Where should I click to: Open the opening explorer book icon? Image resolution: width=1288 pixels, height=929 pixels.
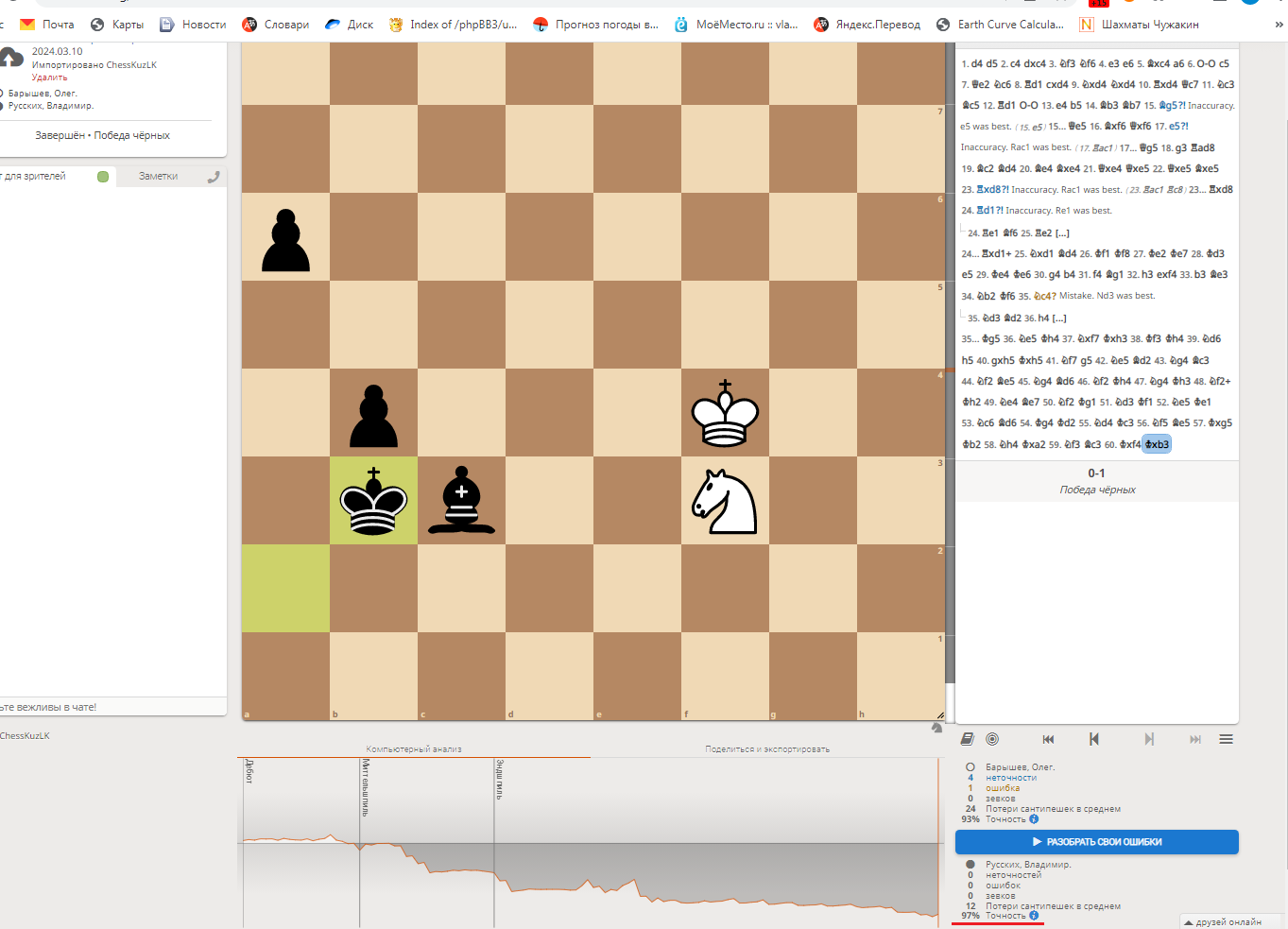point(968,739)
